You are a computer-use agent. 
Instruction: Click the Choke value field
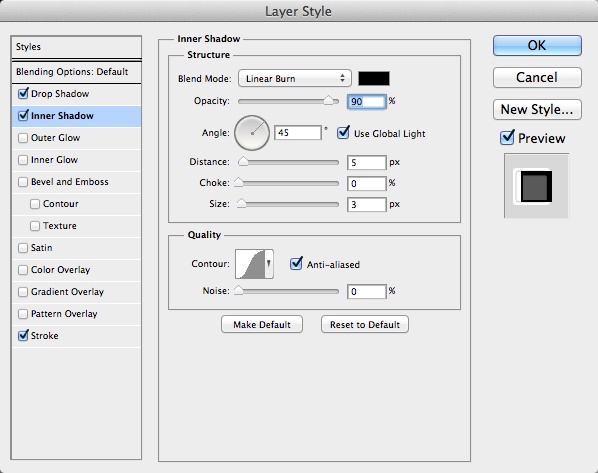click(x=367, y=183)
